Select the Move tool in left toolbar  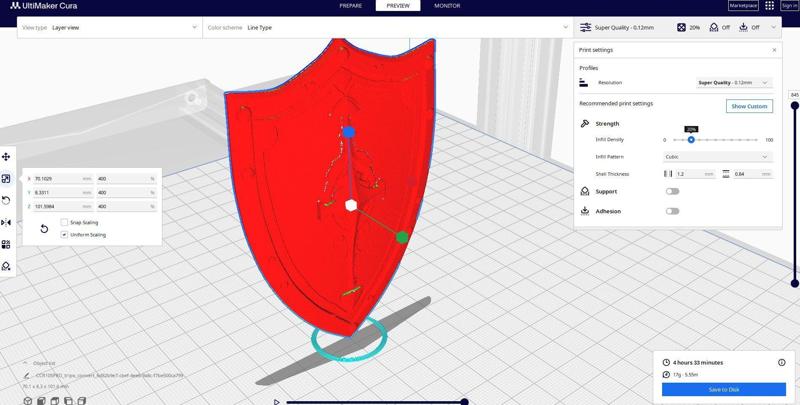pyautogui.click(x=6, y=157)
